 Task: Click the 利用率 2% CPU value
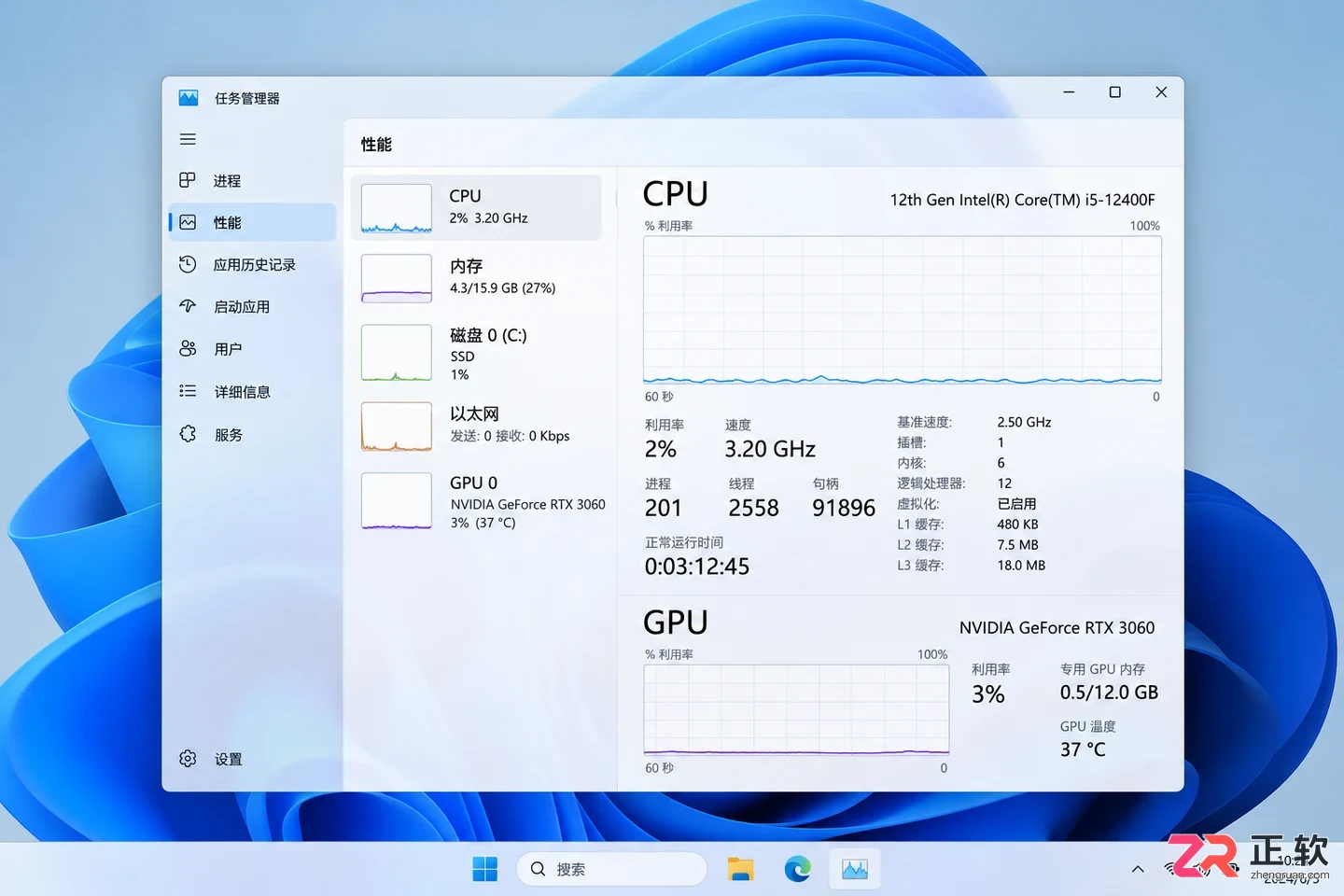(x=661, y=449)
